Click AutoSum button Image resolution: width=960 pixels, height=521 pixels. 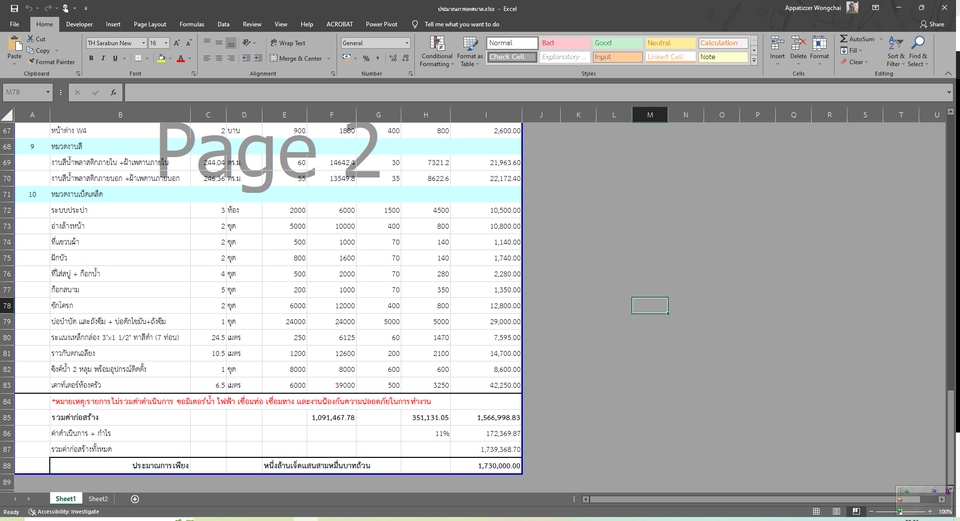pos(857,39)
